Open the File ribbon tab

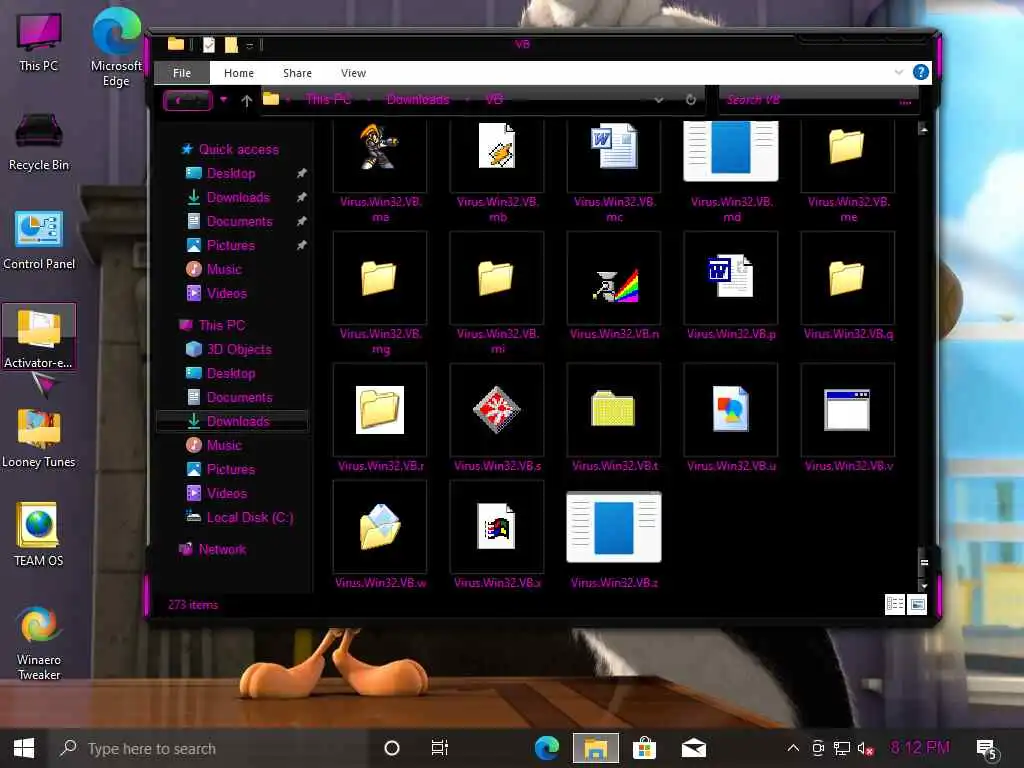coord(182,73)
